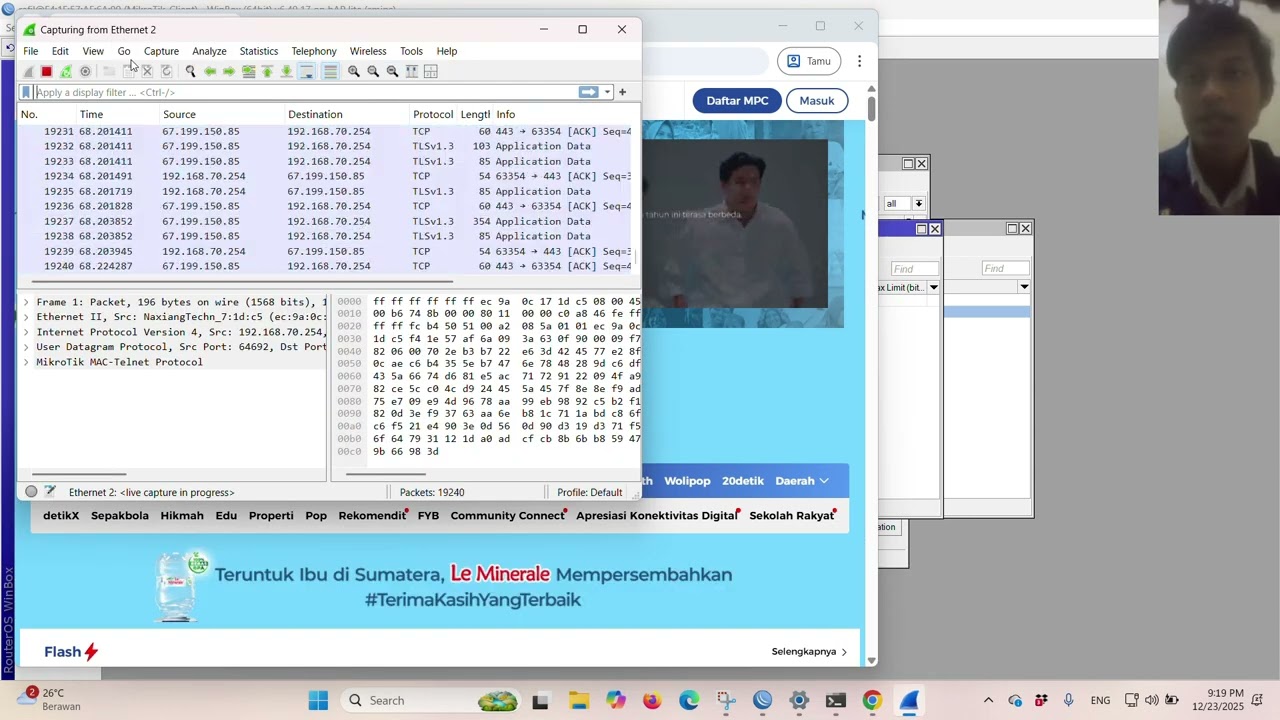
Task: Click the Daftar MPC button
Action: 737,100
